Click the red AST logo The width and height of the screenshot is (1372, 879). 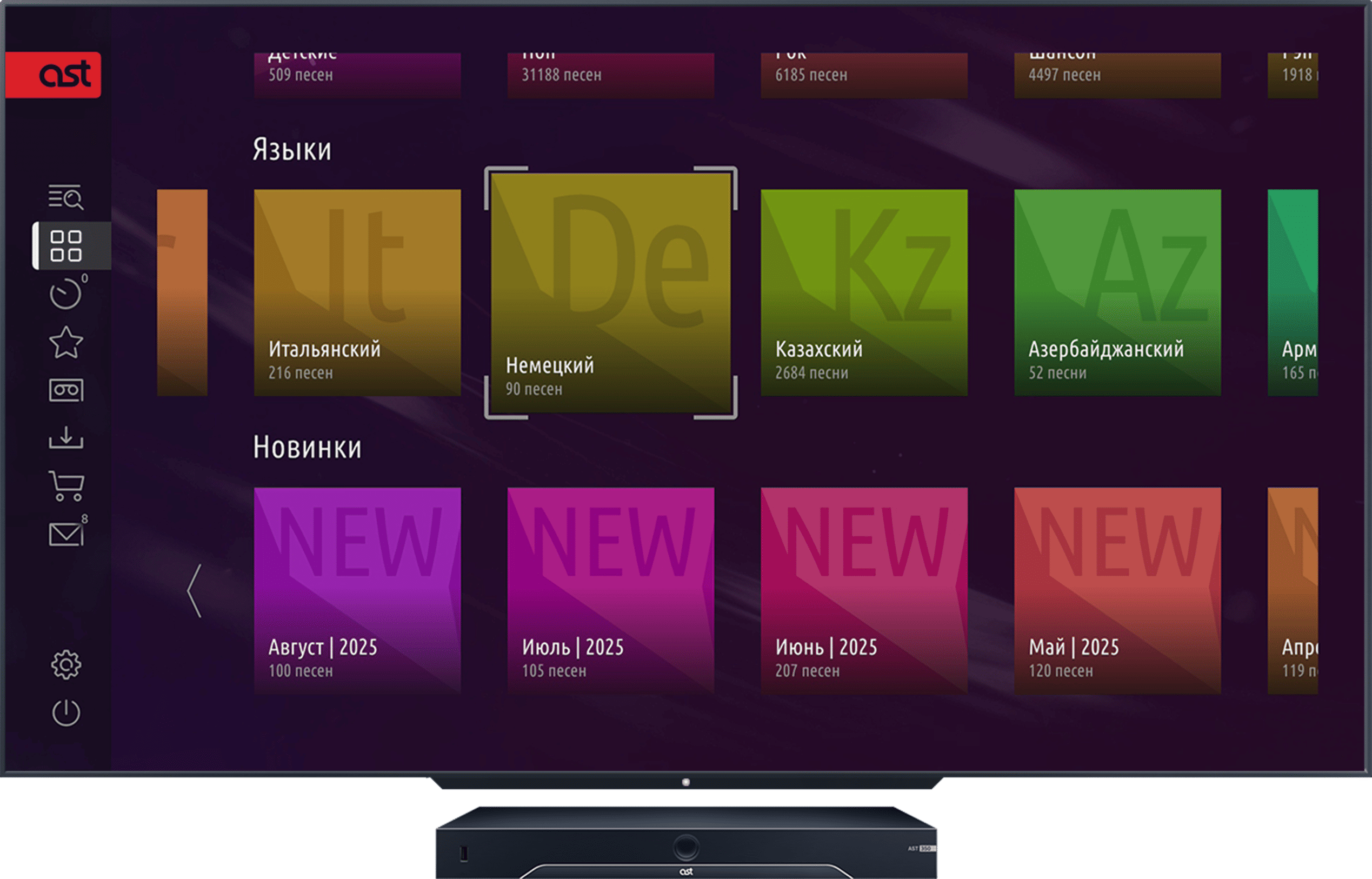tap(54, 75)
